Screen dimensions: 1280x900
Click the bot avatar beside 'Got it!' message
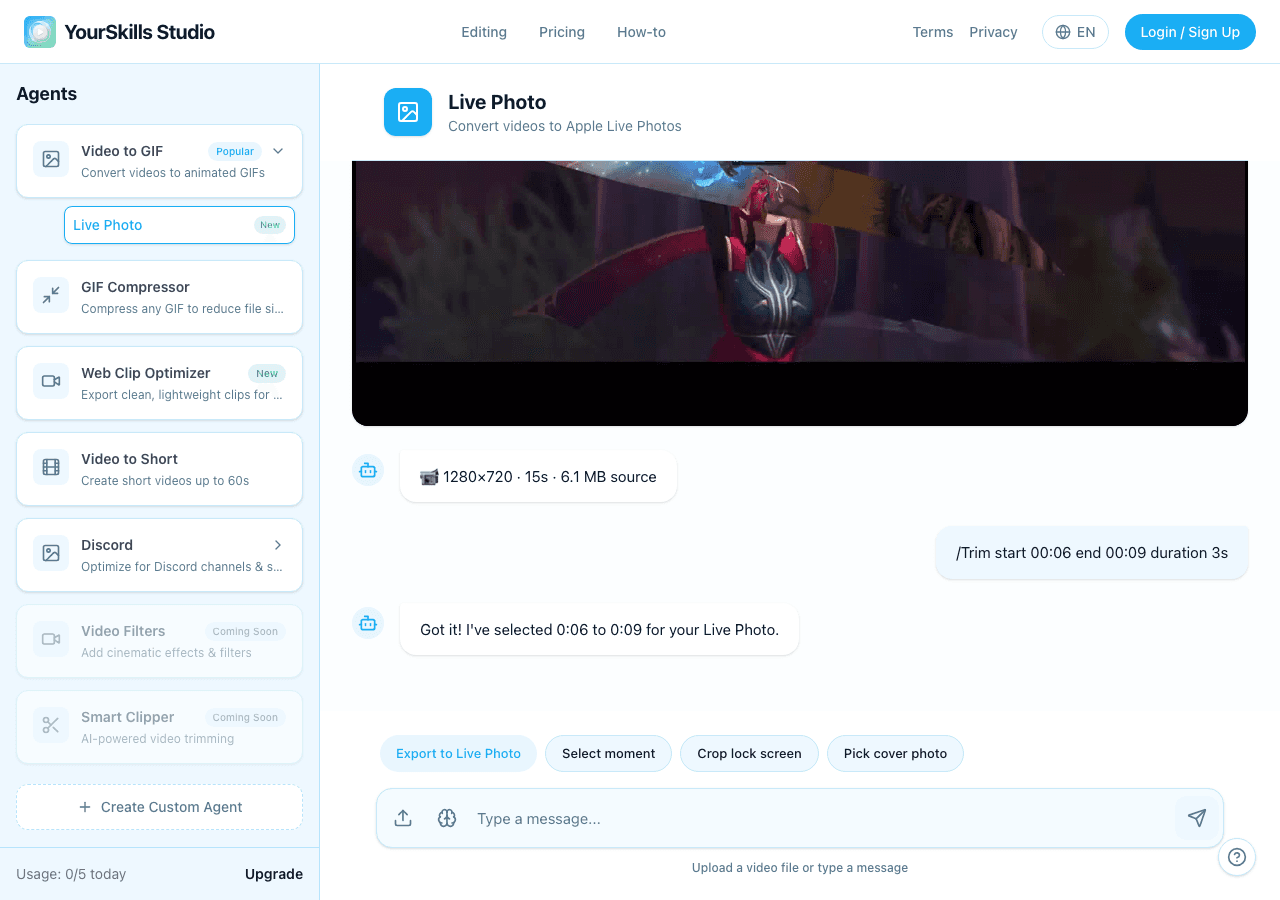[x=368, y=624]
